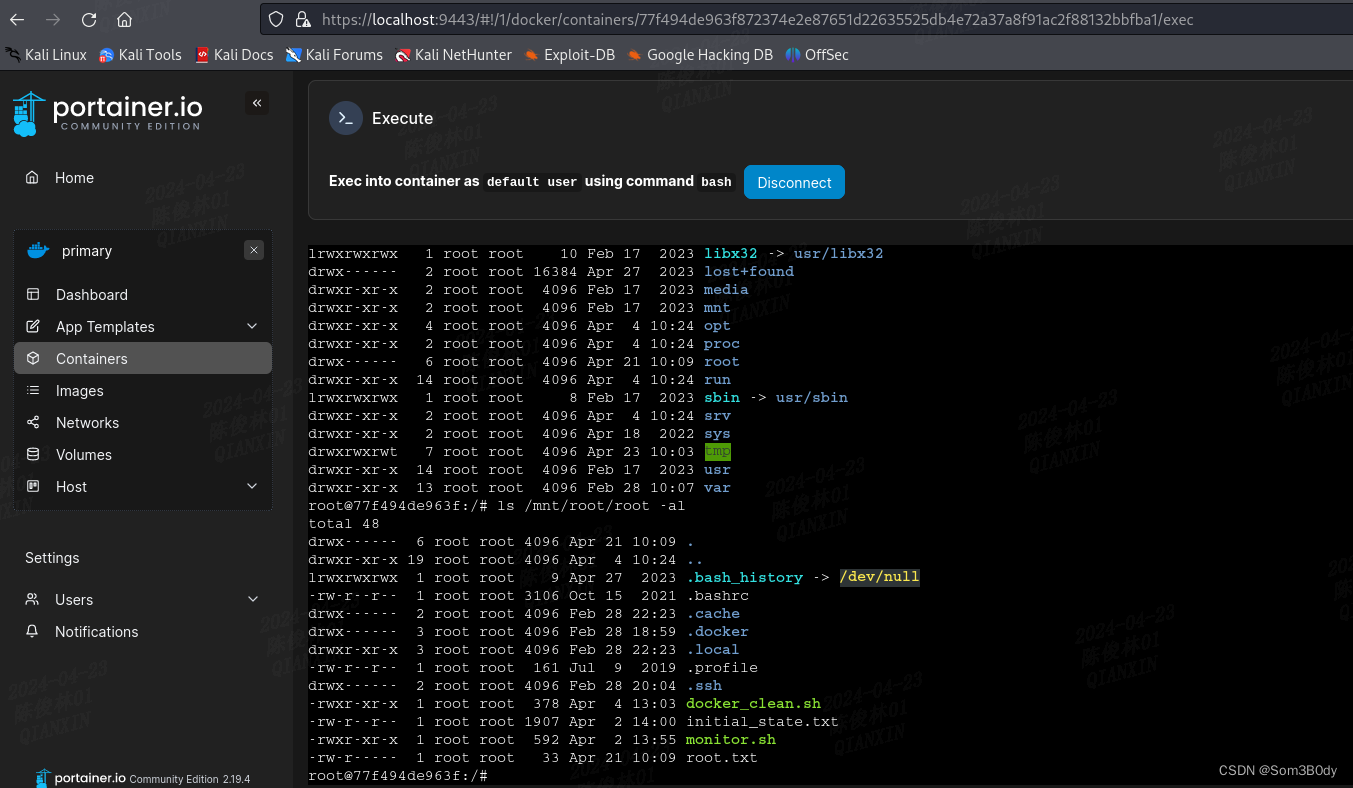The height and width of the screenshot is (788, 1353).
Task: Select the primary environment label
Action: [x=87, y=251]
